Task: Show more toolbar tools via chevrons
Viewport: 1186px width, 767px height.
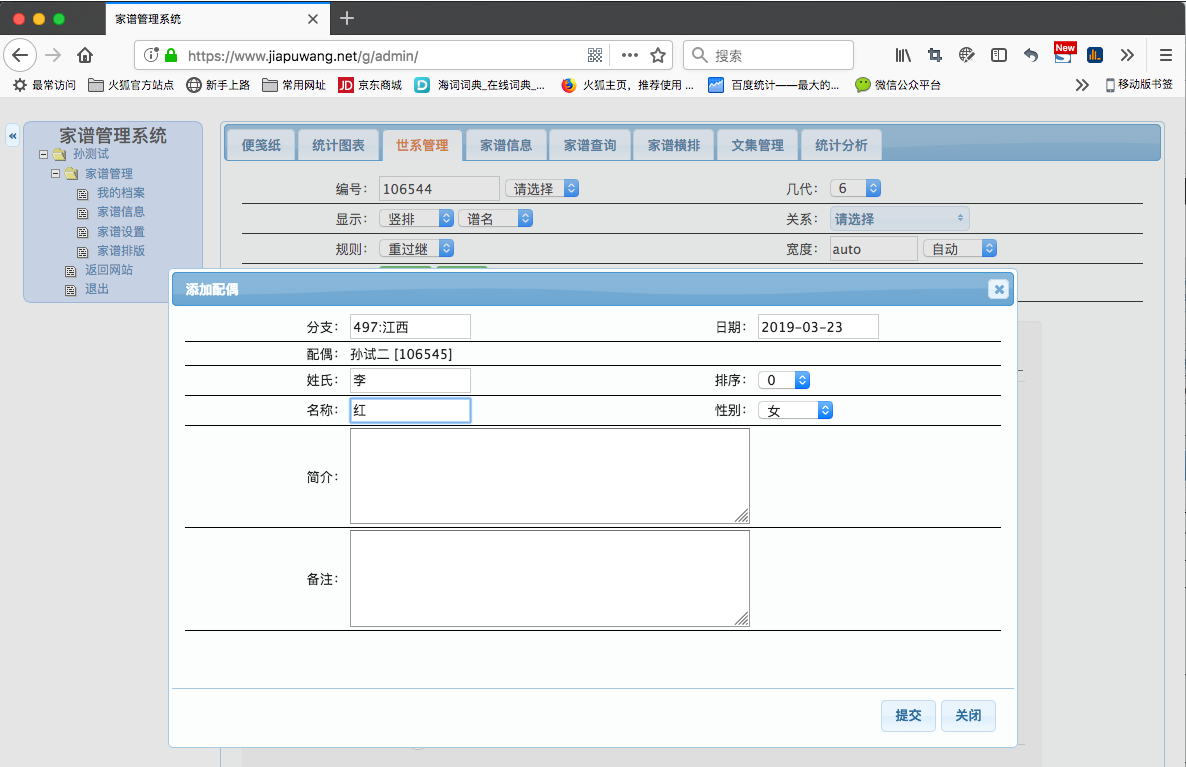Action: click(1127, 55)
